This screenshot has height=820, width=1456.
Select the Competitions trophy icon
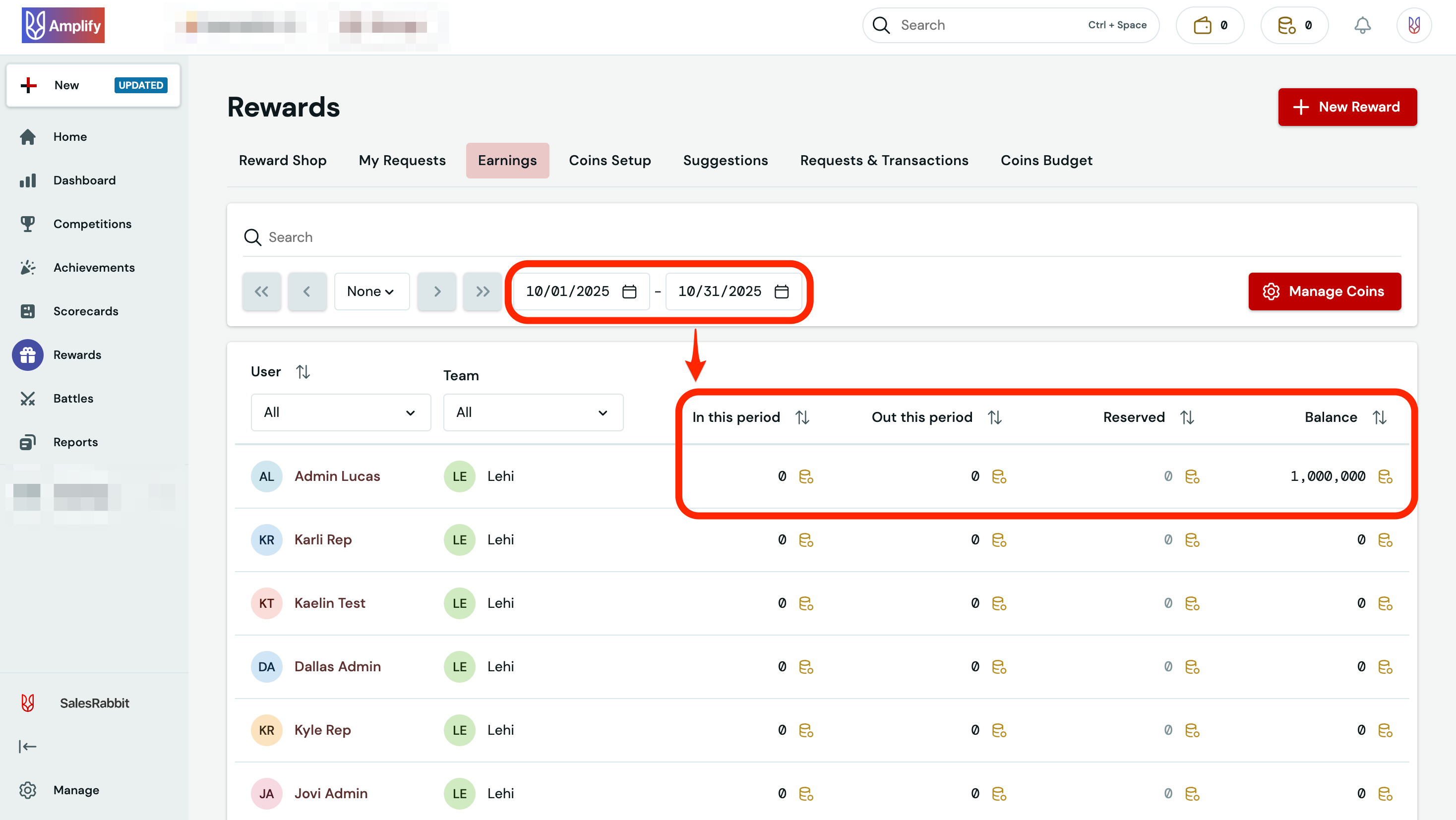(x=28, y=224)
